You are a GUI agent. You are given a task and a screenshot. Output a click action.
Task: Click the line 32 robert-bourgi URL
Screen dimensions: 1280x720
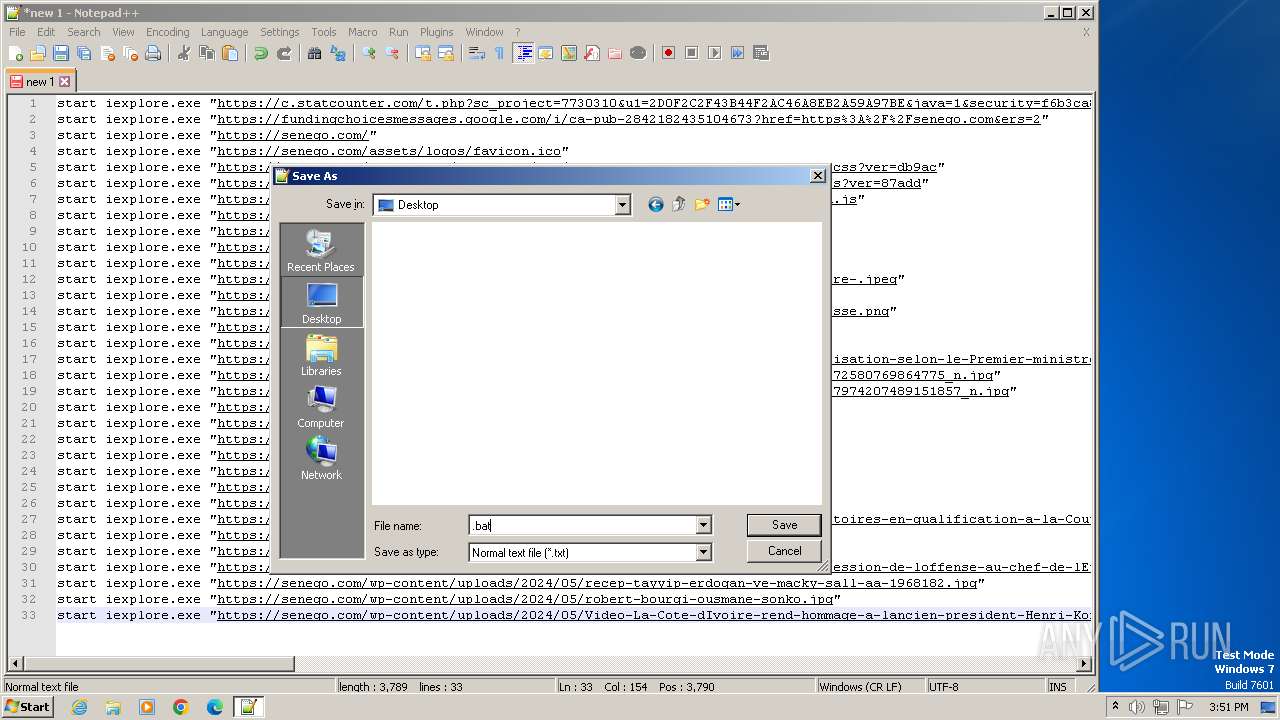524,599
